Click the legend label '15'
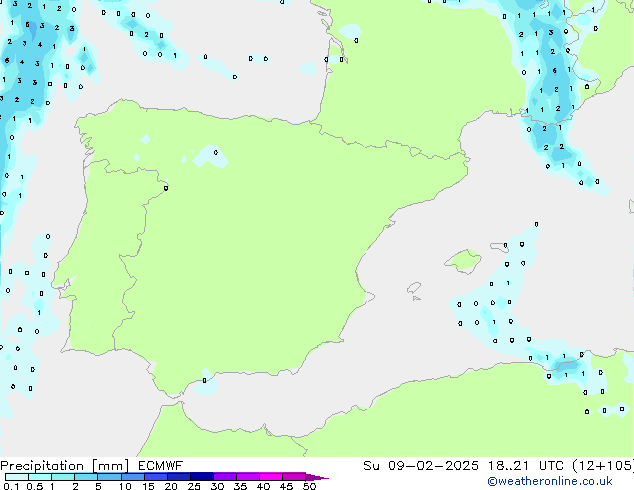The image size is (634, 490). tap(148, 486)
